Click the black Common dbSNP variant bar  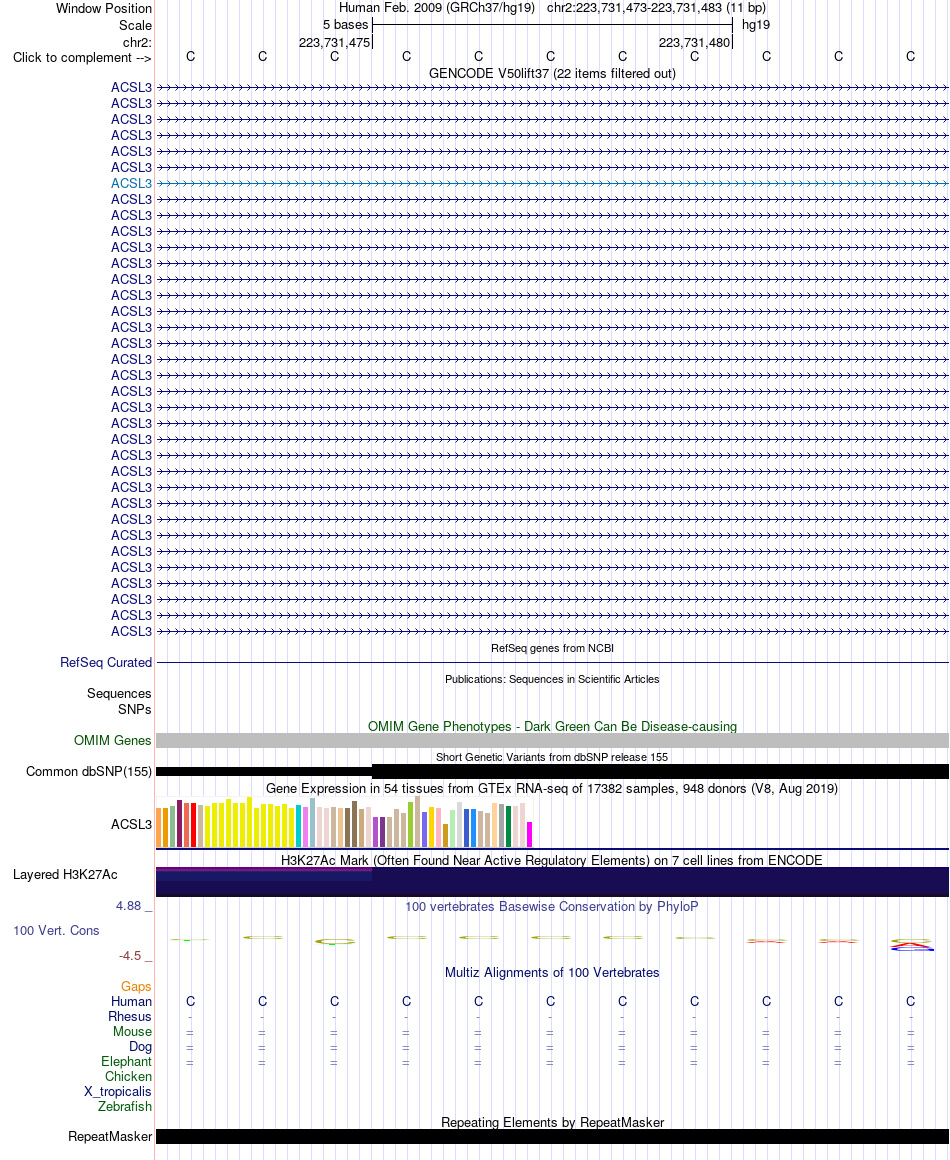coord(552,772)
